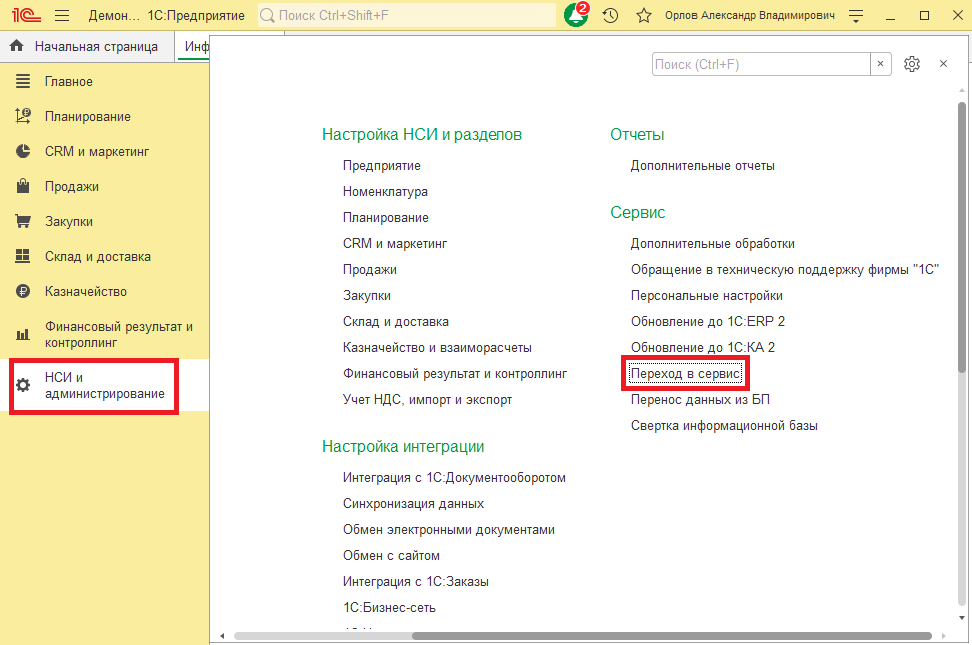This screenshot has width=972, height=645.
Task: Open Закупки link under Настройка НСИ
Action: click(367, 296)
